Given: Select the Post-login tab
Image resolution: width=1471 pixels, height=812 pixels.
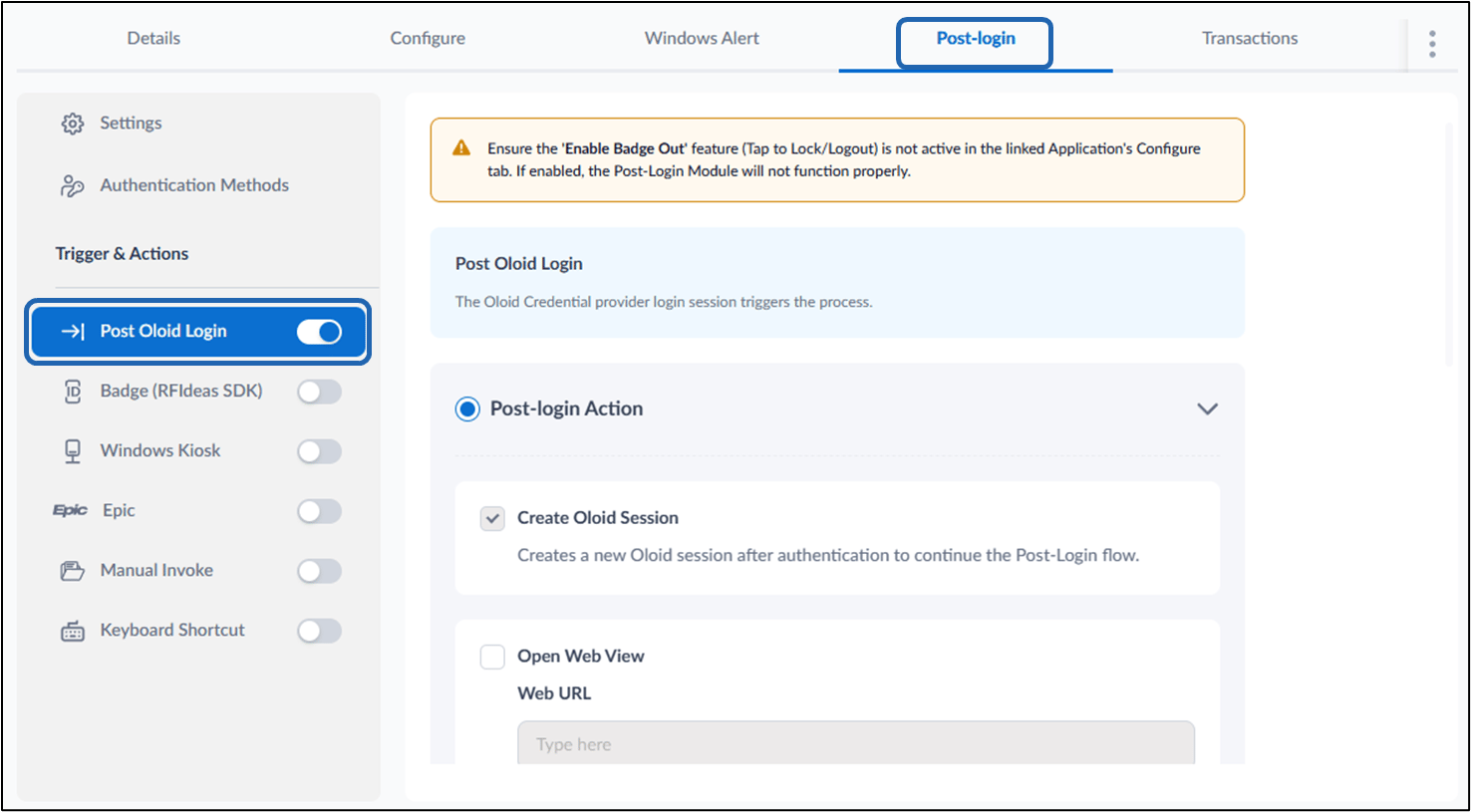Looking at the screenshot, I should click(x=976, y=38).
